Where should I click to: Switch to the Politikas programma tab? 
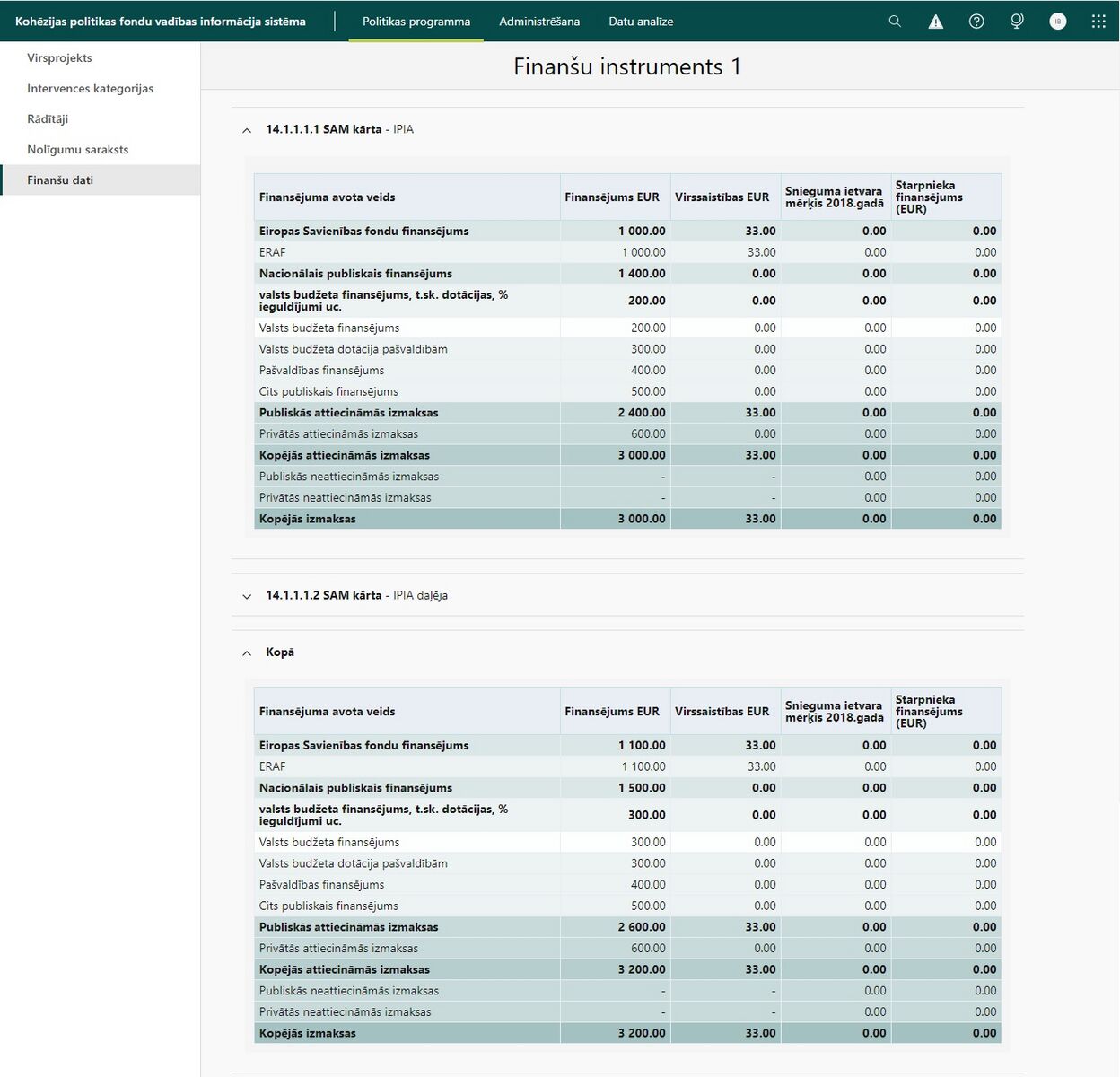(x=416, y=22)
